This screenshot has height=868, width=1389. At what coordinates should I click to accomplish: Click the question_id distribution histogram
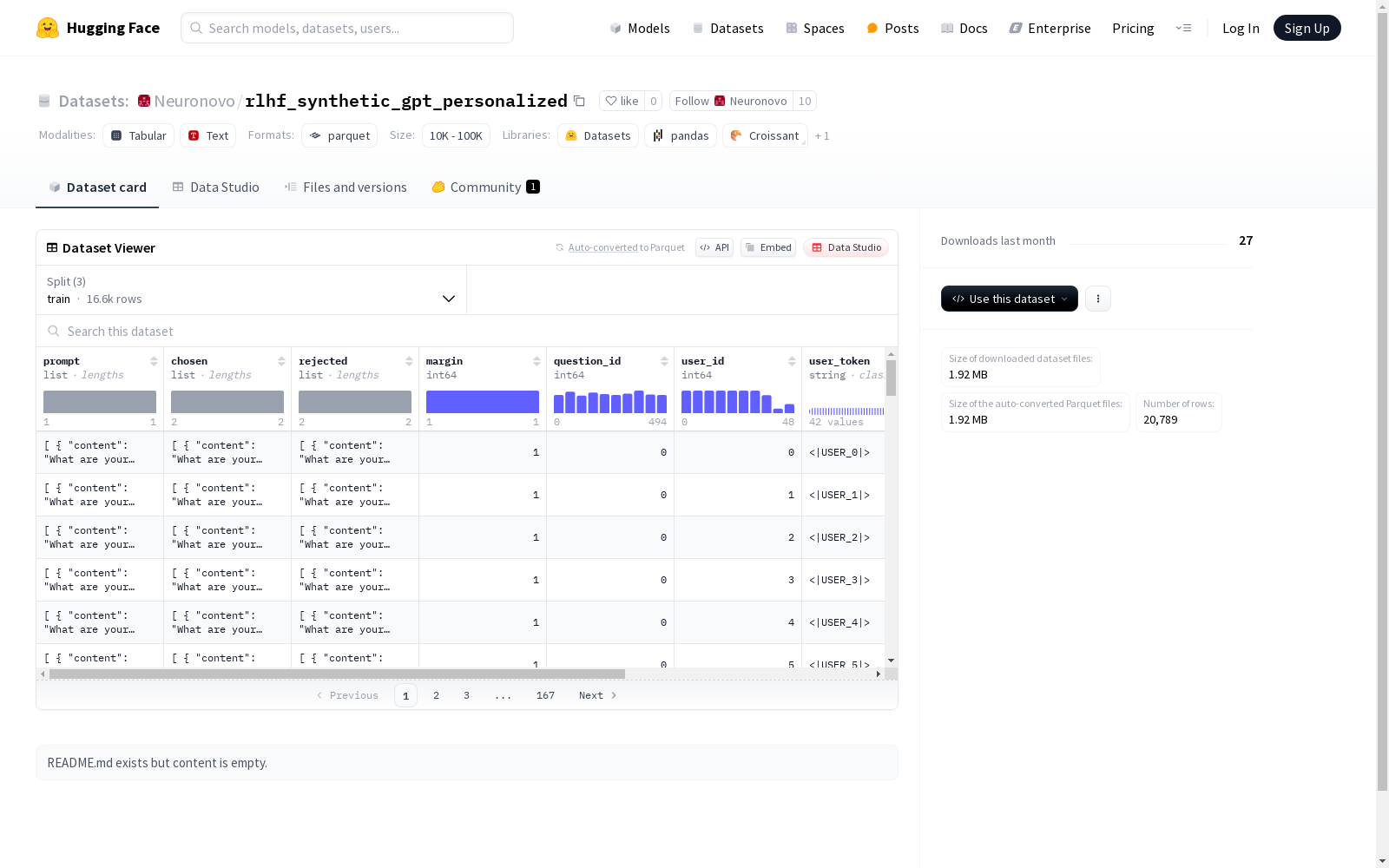(x=610, y=402)
